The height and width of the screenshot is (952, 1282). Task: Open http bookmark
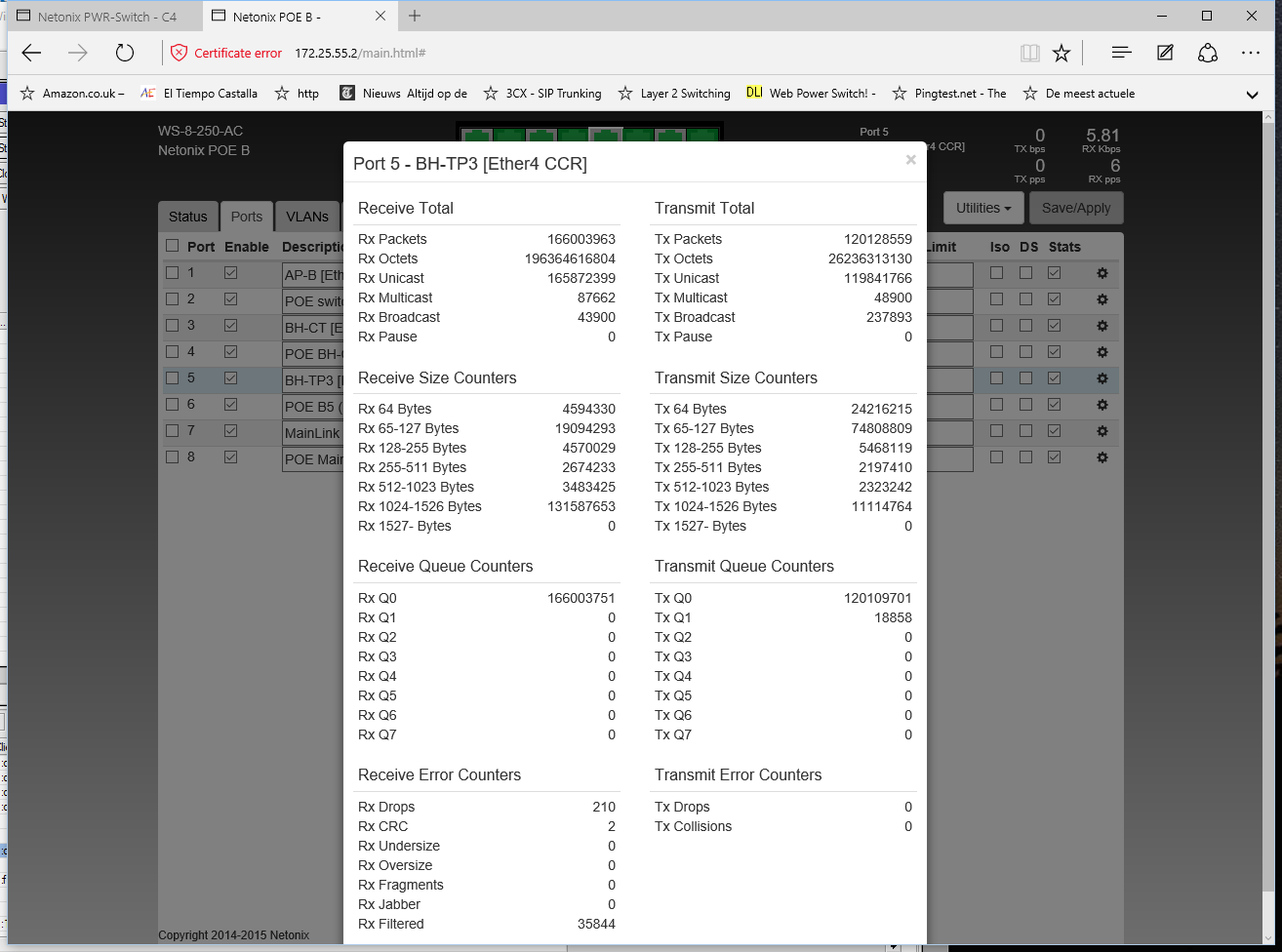click(x=297, y=94)
